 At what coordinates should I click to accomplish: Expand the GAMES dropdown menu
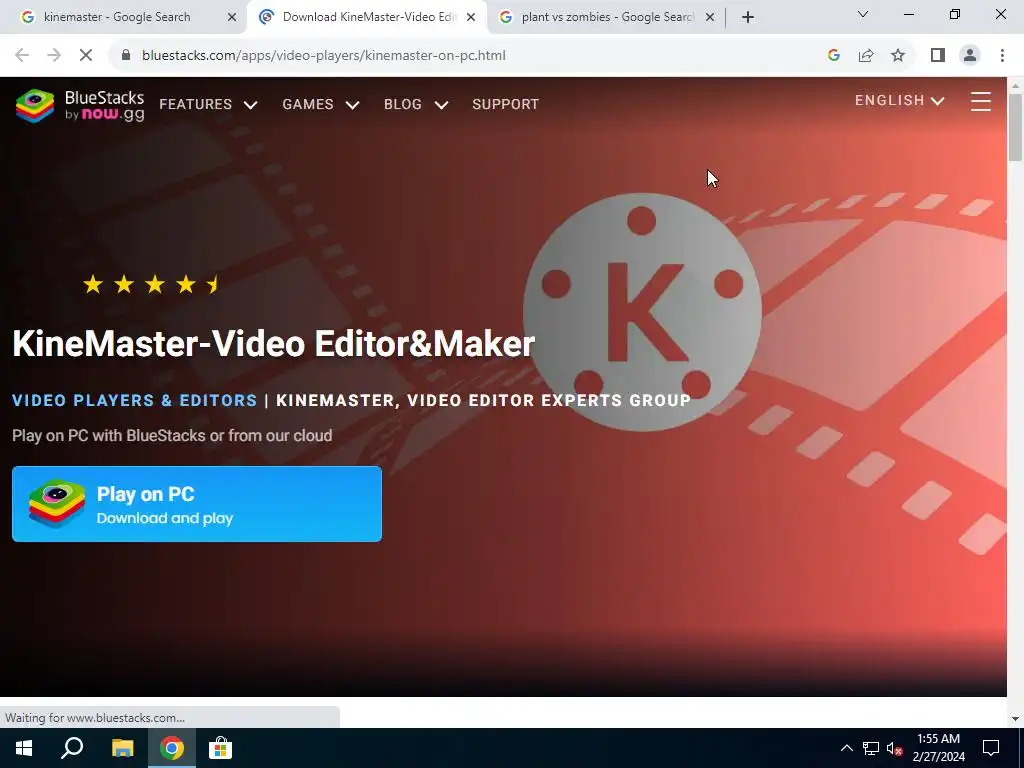tap(321, 104)
